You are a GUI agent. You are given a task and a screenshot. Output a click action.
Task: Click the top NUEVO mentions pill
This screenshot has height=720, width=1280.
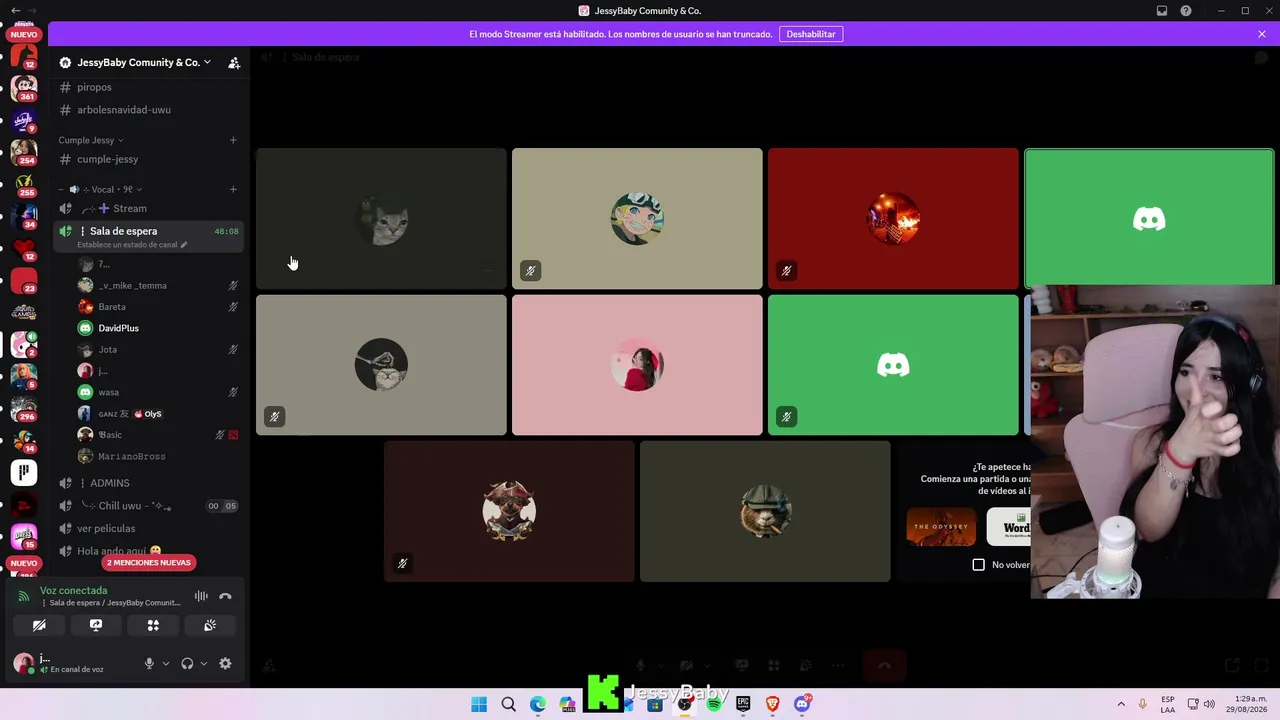tap(24, 34)
